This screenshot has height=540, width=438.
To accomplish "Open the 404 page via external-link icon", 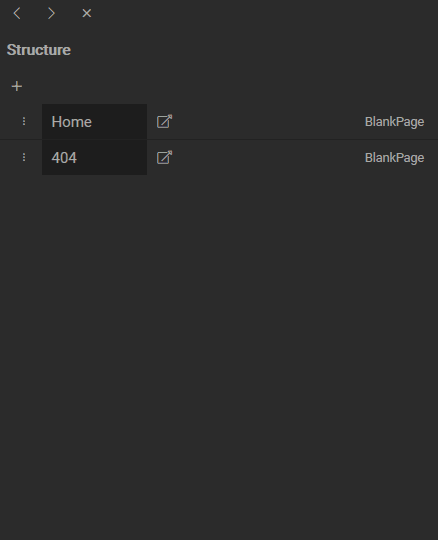I will (x=164, y=158).
